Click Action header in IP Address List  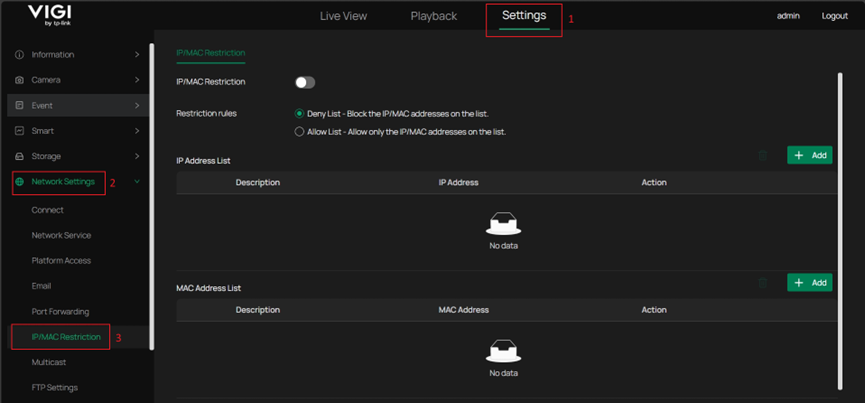pyautogui.click(x=654, y=182)
